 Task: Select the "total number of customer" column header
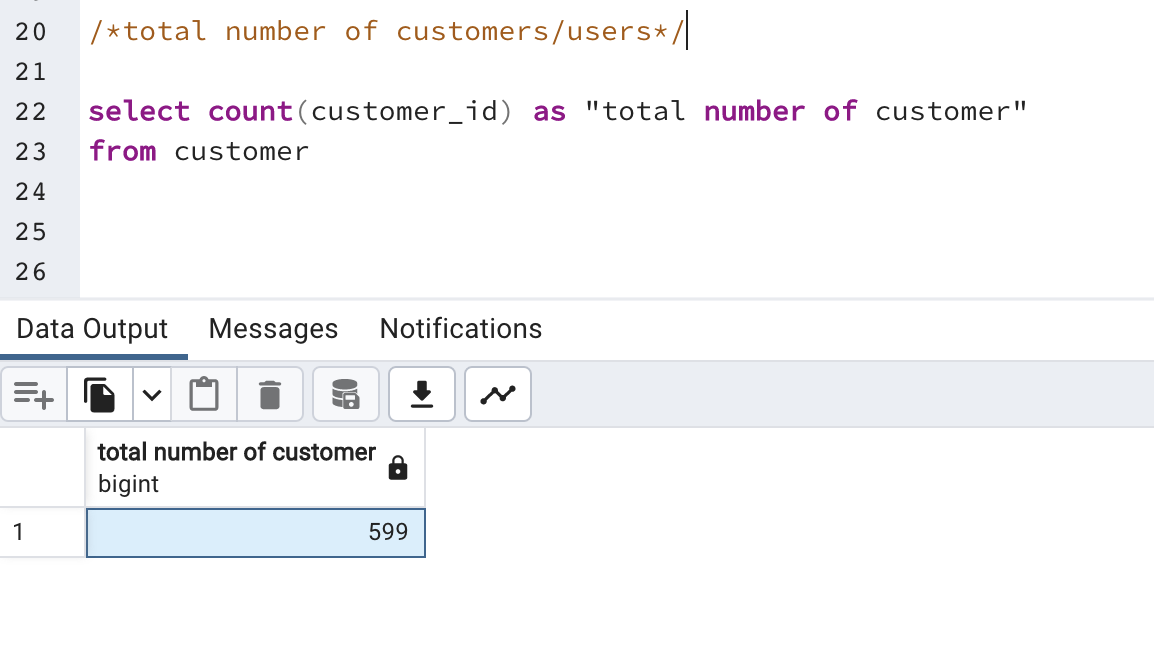236,453
